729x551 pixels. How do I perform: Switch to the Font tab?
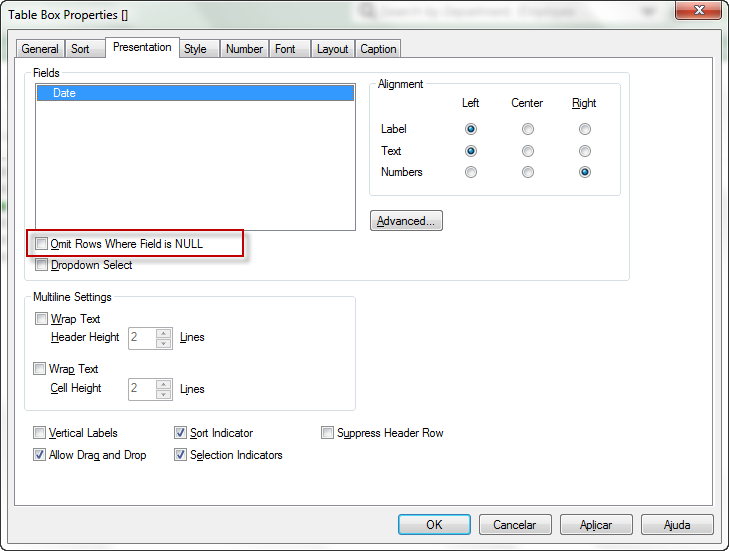pos(289,49)
